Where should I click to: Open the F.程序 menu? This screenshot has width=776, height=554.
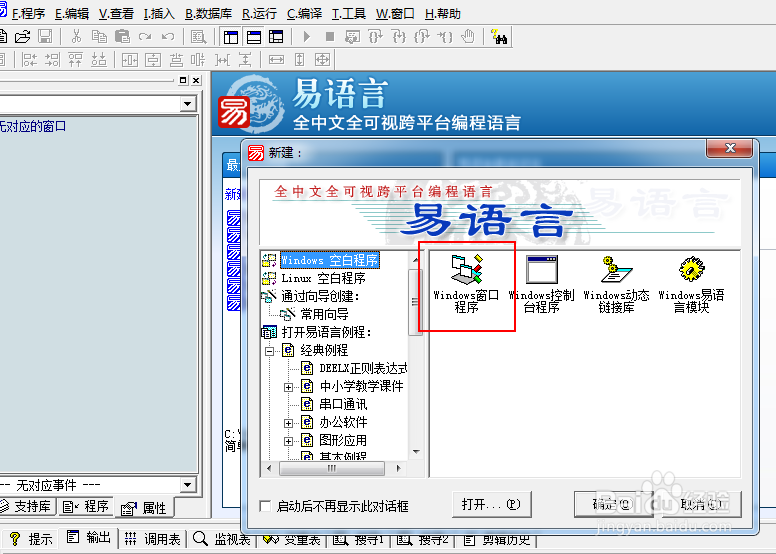coord(29,13)
